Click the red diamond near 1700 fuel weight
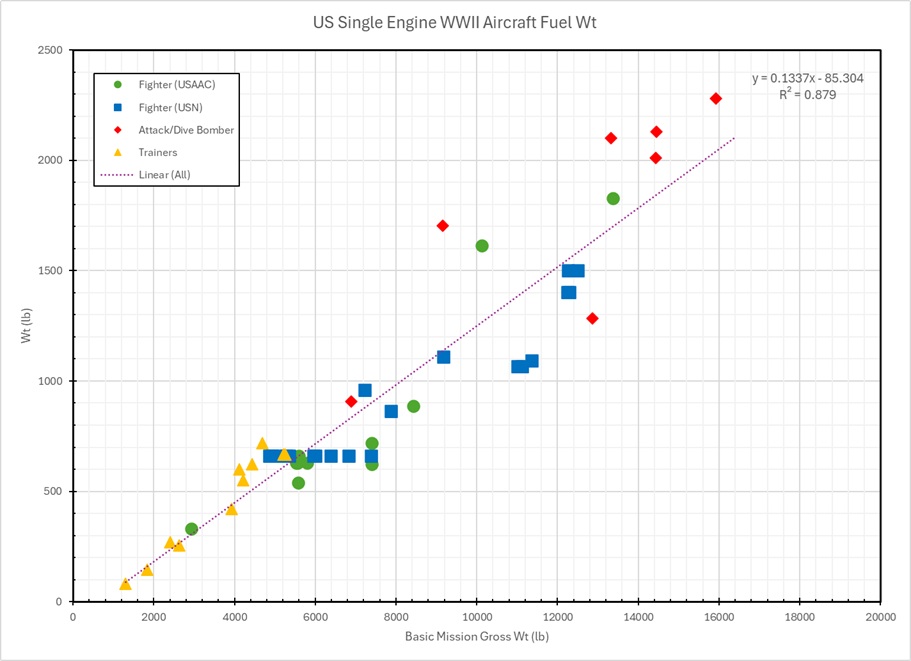The image size is (911, 661). (x=442, y=225)
